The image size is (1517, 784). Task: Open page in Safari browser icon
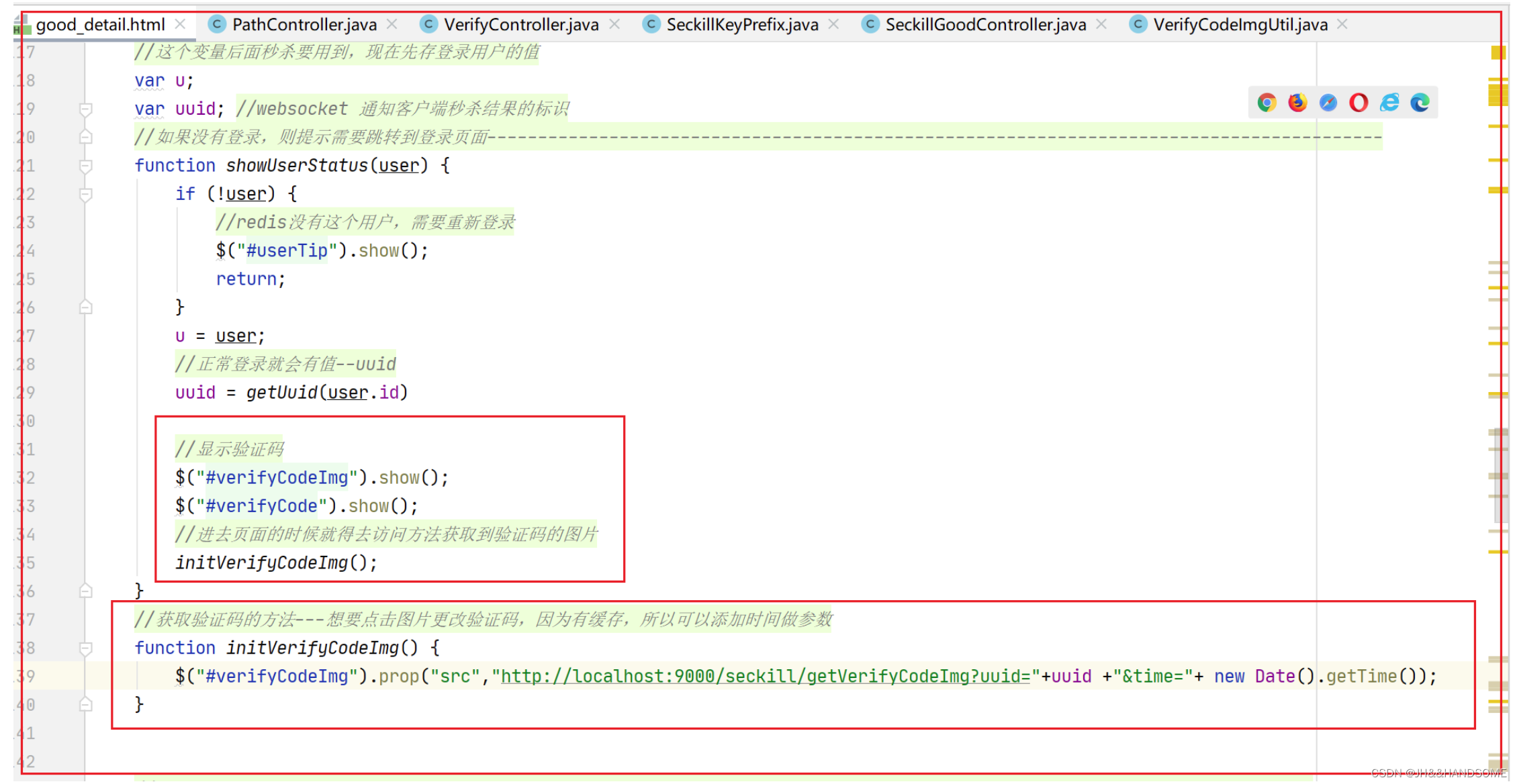click(x=1328, y=103)
